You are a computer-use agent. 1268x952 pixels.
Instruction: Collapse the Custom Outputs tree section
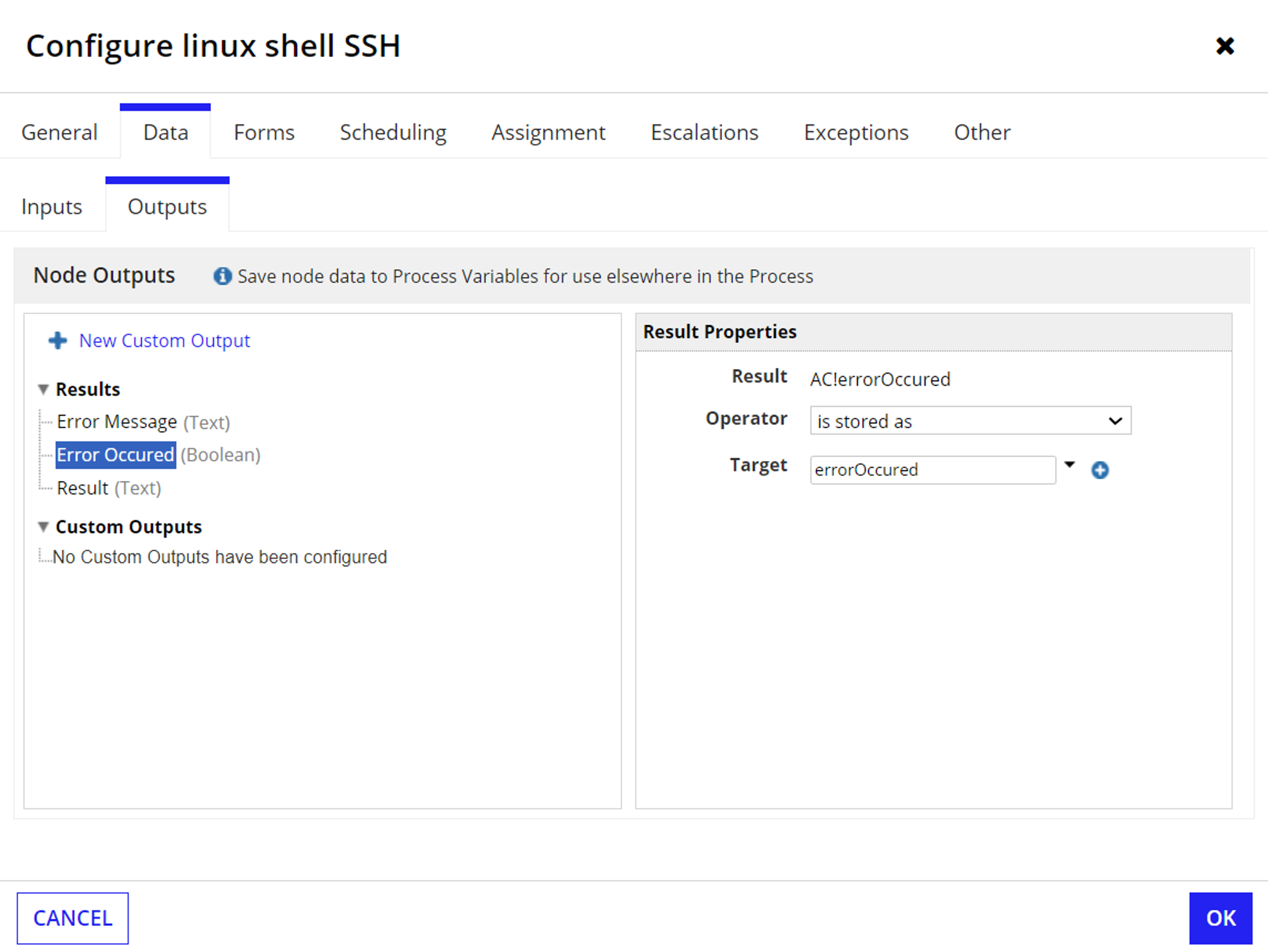(x=43, y=527)
